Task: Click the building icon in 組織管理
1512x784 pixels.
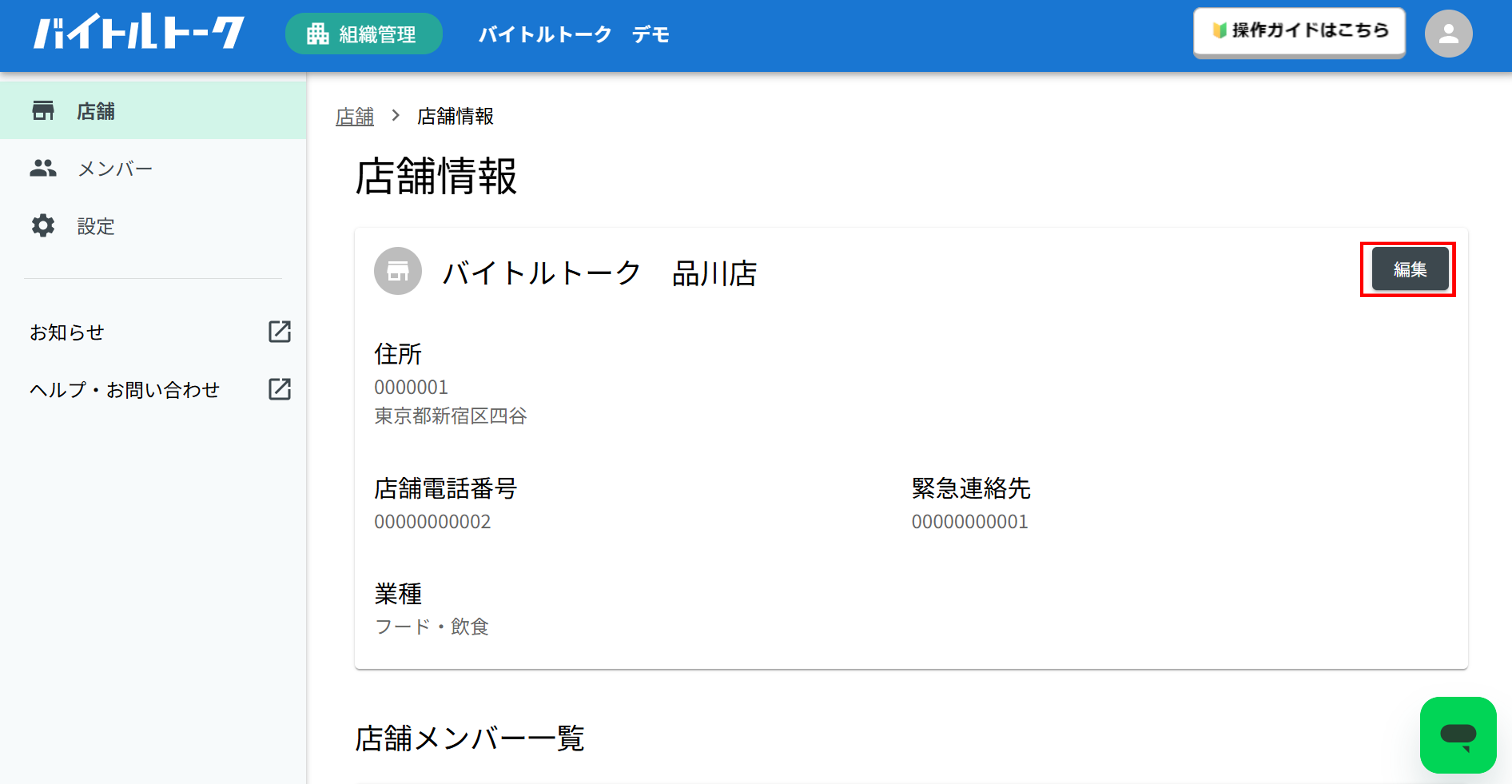Action: click(318, 34)
